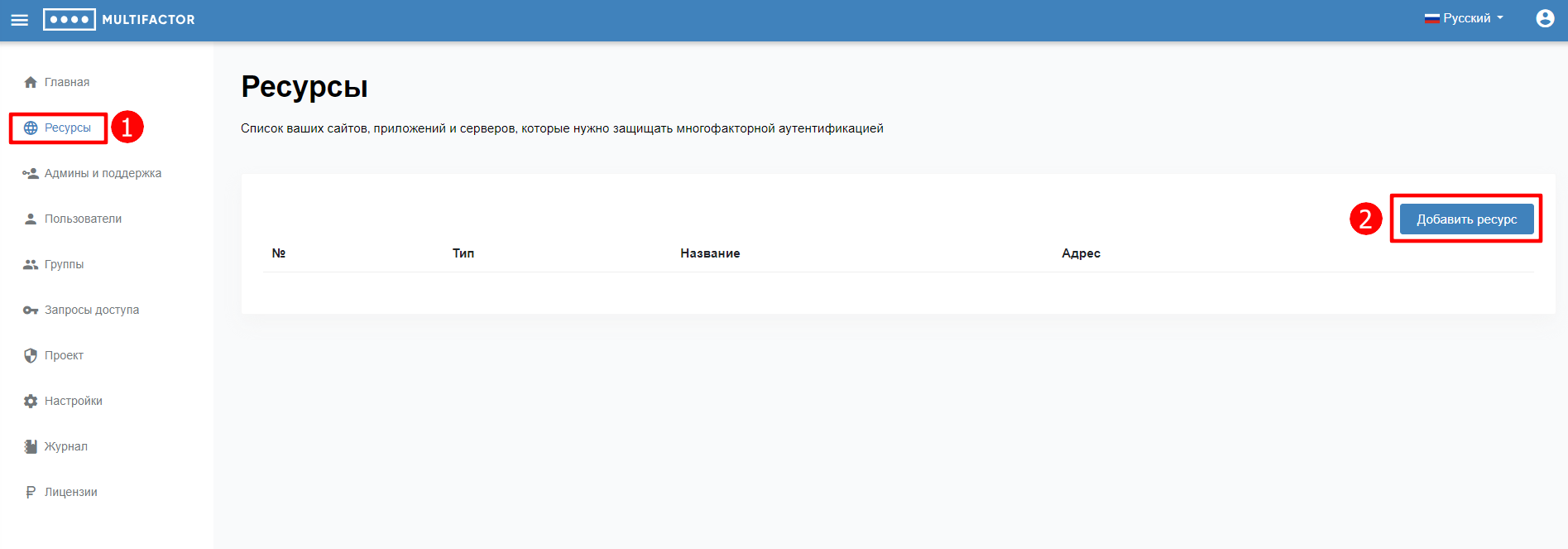The image size is (1568, 549).
Task: Click the globe icon beside Ресурсы
Action: click(x=31, y=128)
